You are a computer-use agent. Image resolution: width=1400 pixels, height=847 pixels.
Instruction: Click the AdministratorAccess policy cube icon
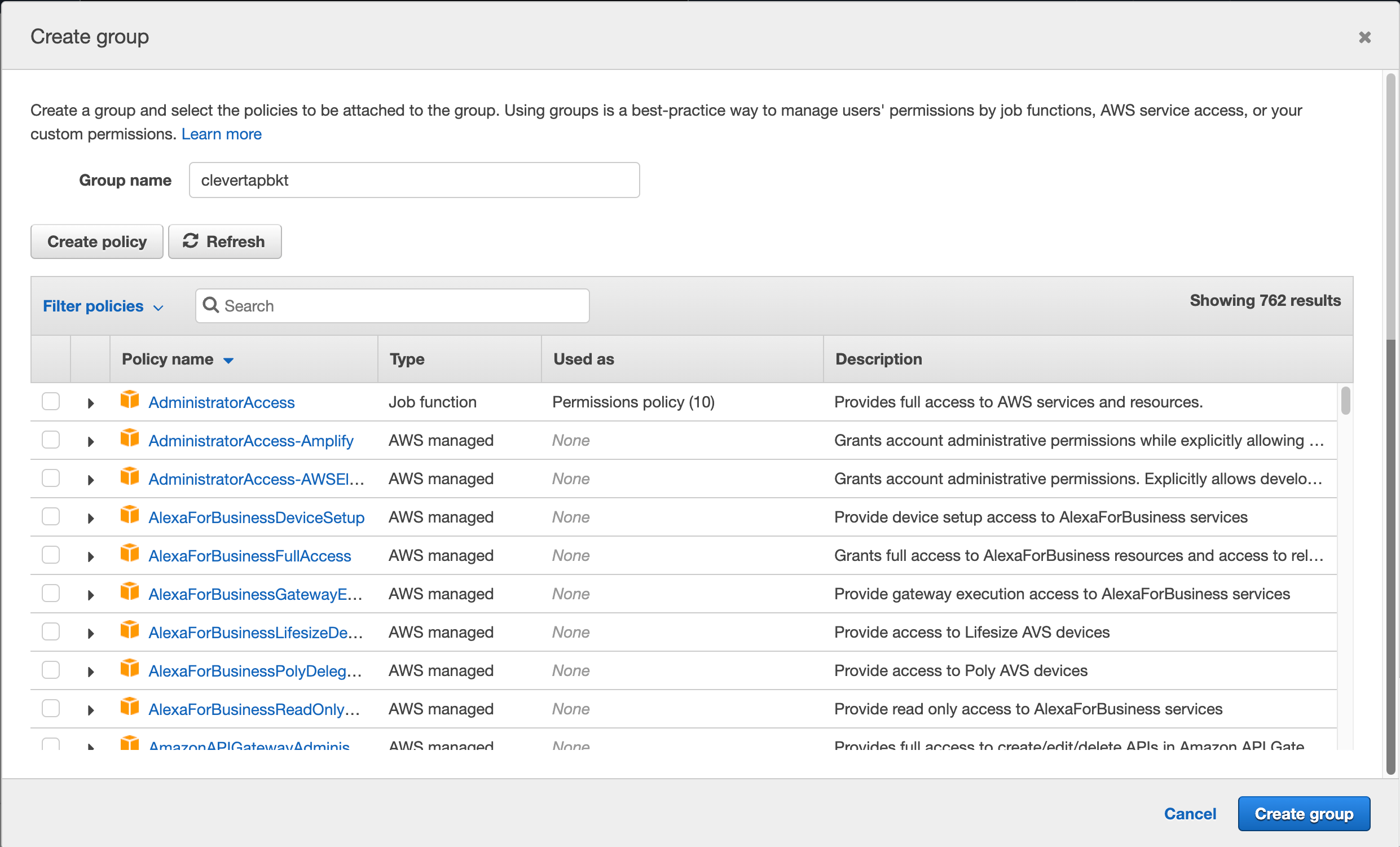click(130, 400)
